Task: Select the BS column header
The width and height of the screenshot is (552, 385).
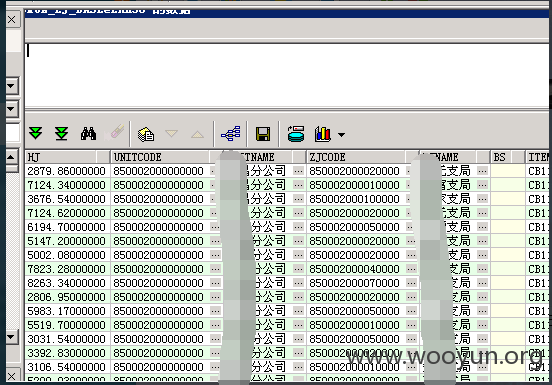Action: [x=507, y=157]
